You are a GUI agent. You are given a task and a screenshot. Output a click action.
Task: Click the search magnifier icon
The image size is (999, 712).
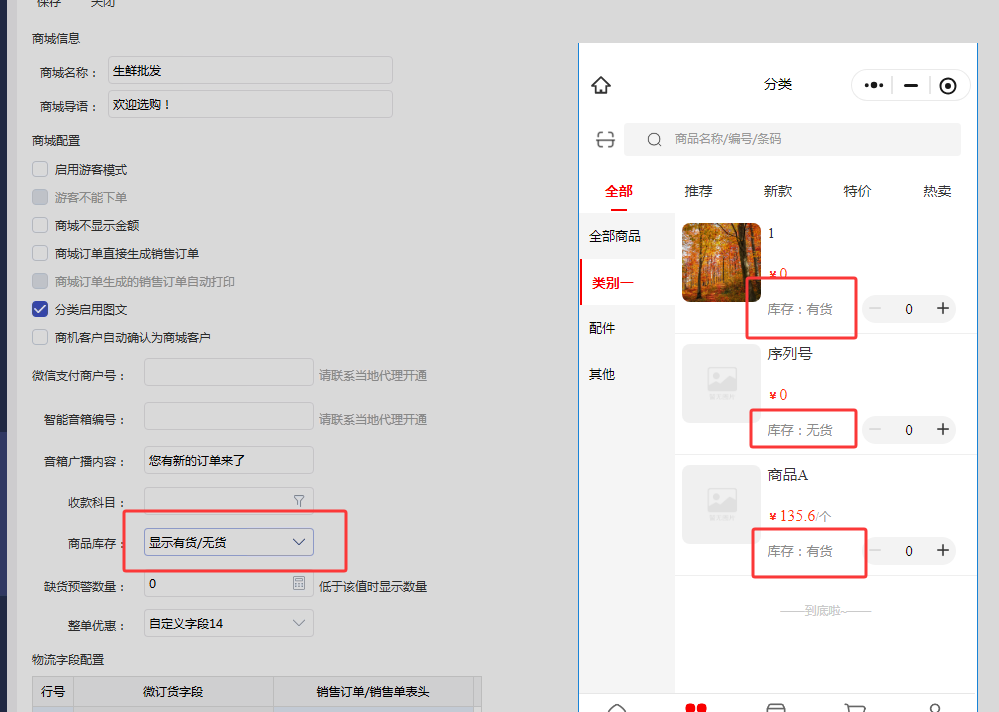(x=654, y=140)
